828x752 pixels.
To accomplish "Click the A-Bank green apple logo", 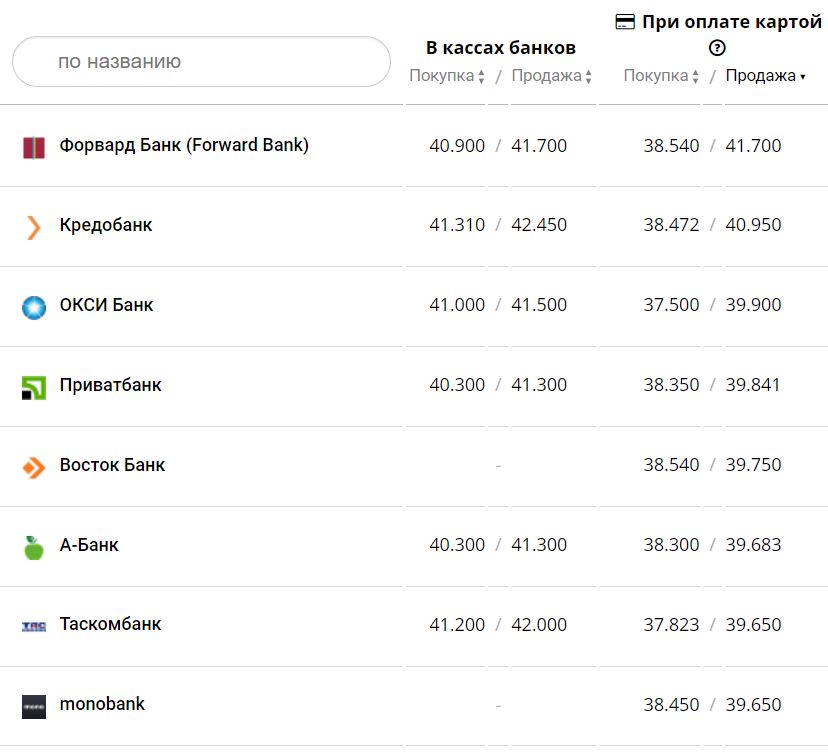I will coord(34,547).
